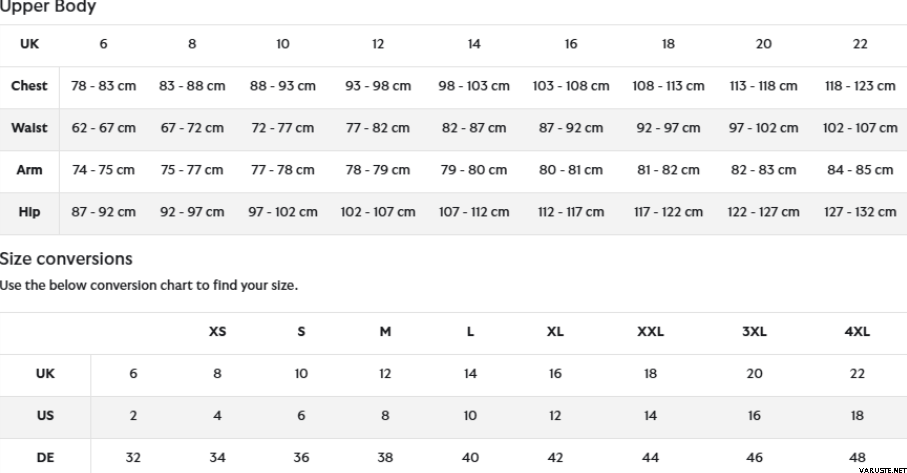Click the 78 - 83 cm chest cell
Image resolution: width=907 pixels, height=473 pixels.
pos(103,86)
